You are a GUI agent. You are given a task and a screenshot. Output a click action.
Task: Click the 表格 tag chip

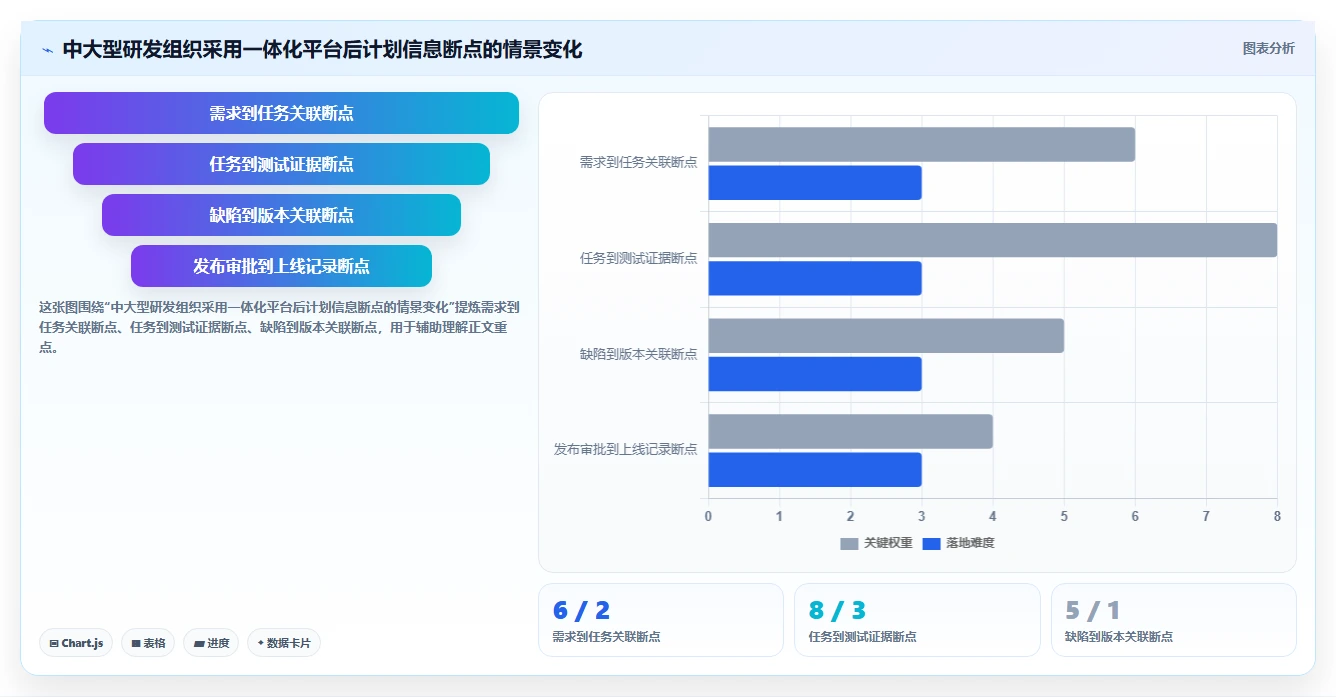pyautogui.click(x=148, y=643)
